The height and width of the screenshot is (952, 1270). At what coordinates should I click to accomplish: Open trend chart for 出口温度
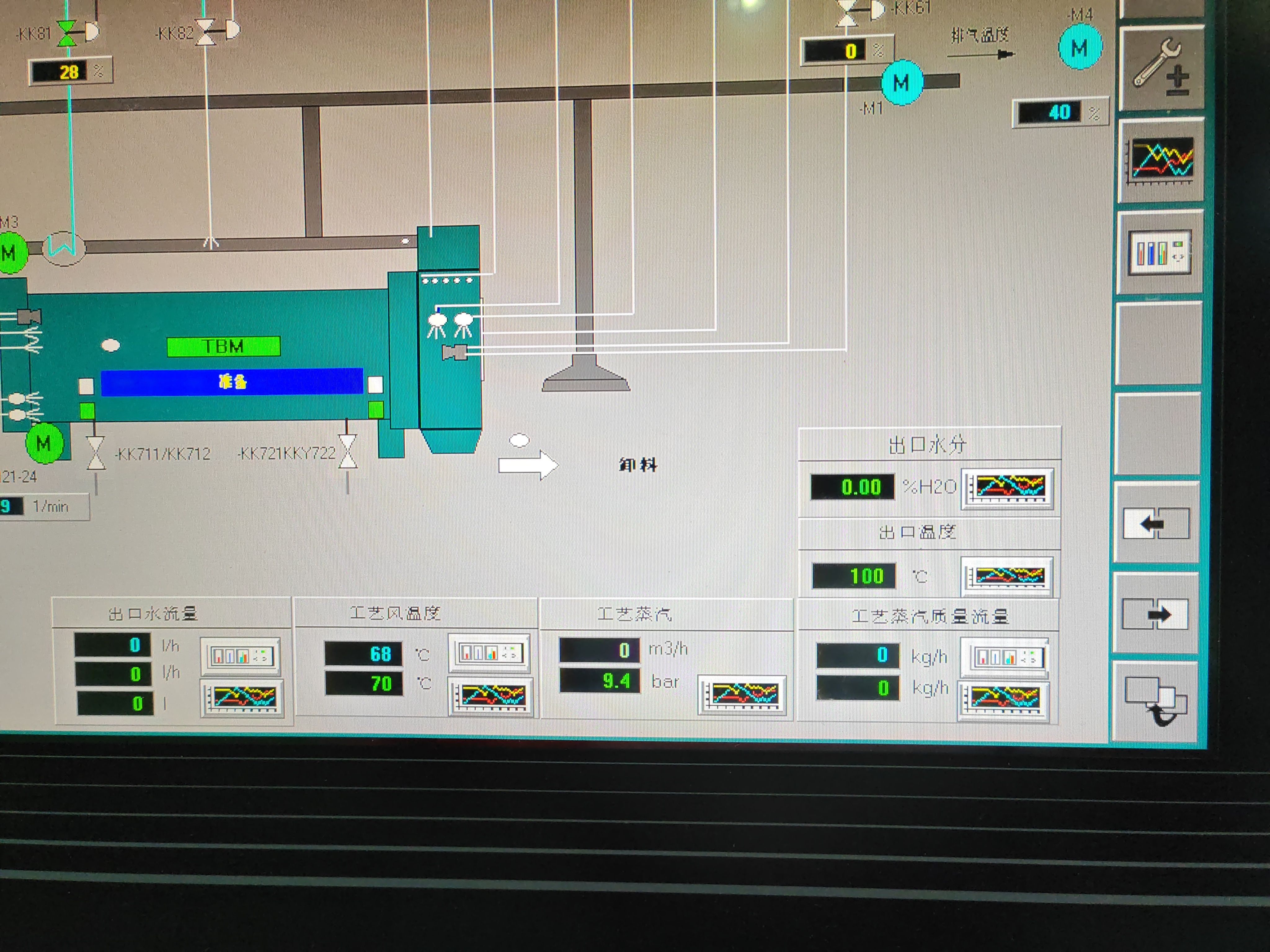(x=1006, y=576)
